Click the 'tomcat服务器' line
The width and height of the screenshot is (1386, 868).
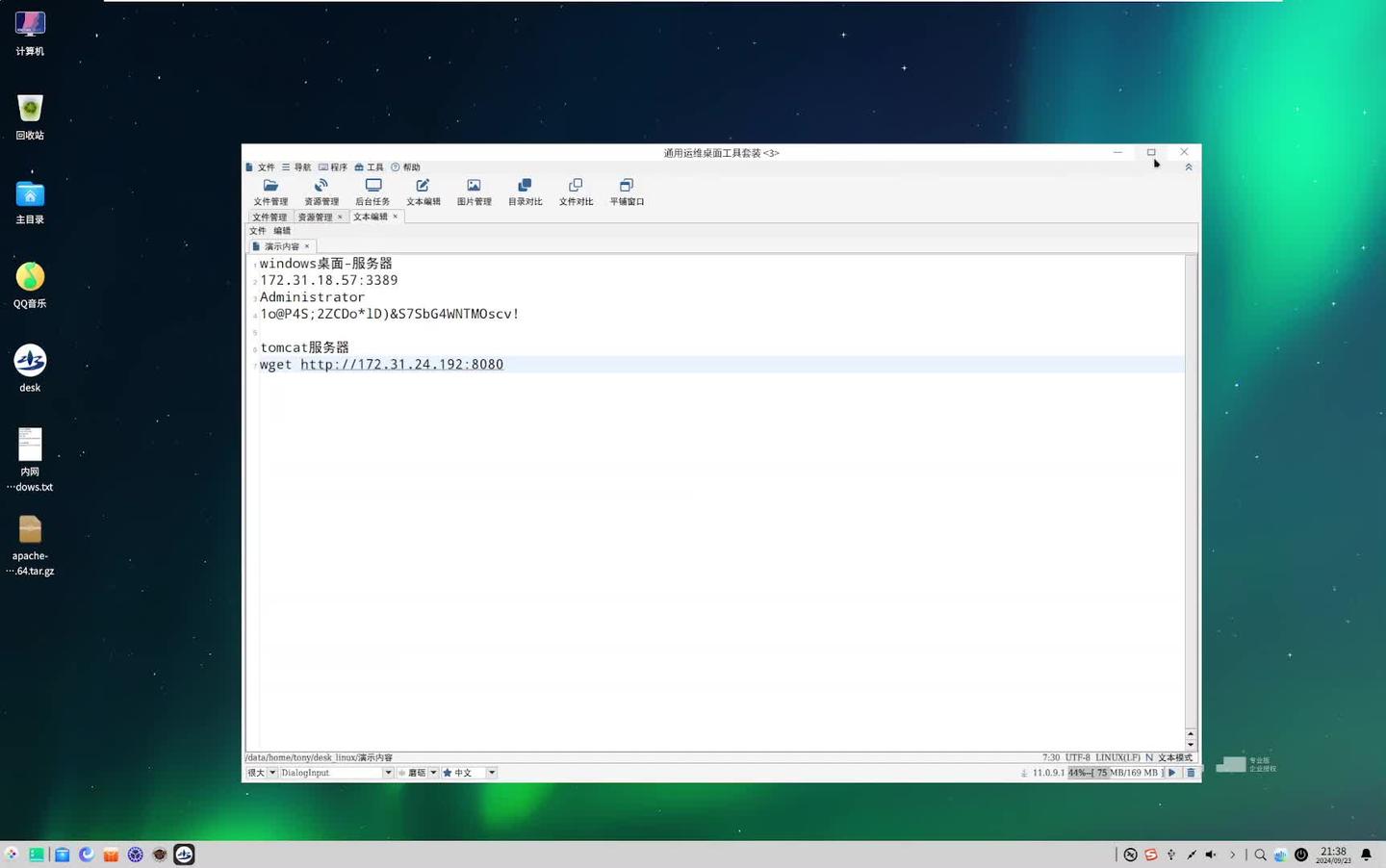(304, 347)
